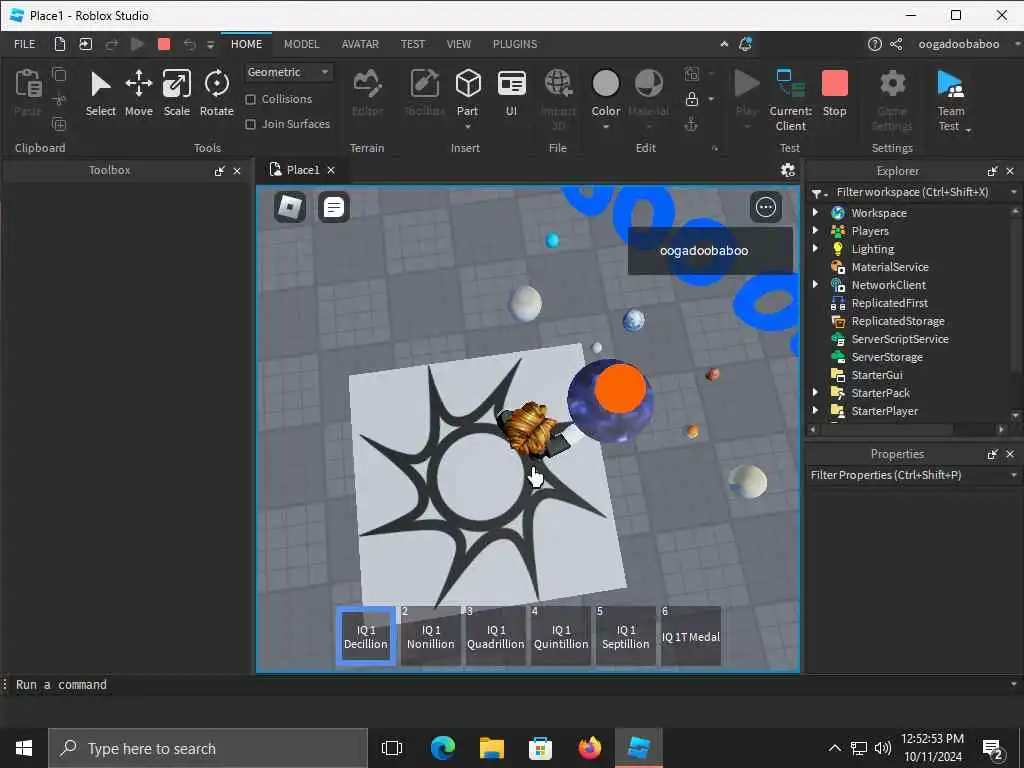The width and height of the screenshot is (1024, 768).
Task: Pick the Scale tool
Action: click(x=176, y=93)
